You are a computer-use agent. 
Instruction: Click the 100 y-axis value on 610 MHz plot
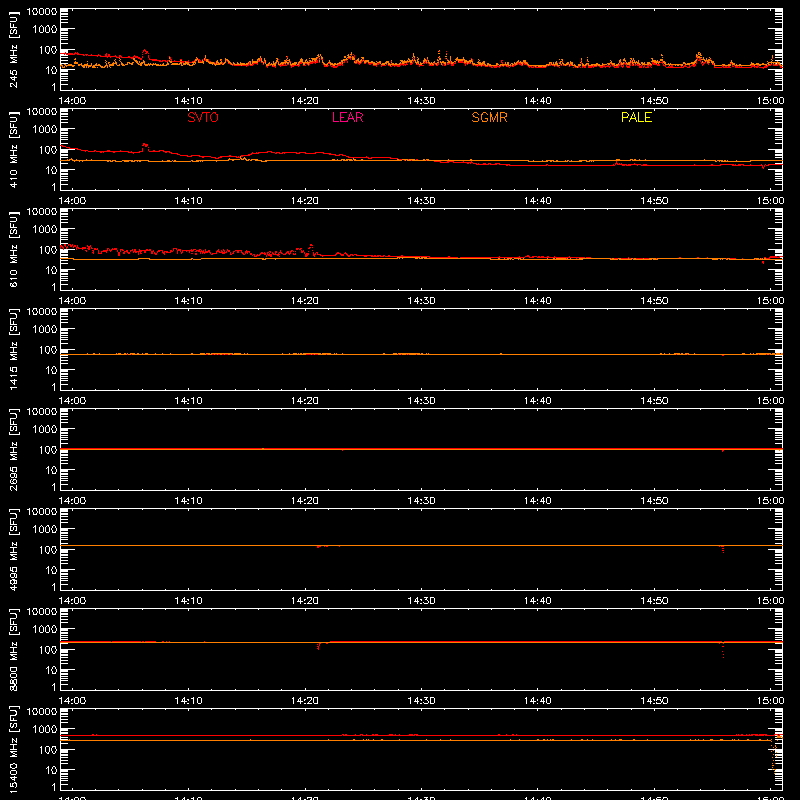click(x=48, y=250)
